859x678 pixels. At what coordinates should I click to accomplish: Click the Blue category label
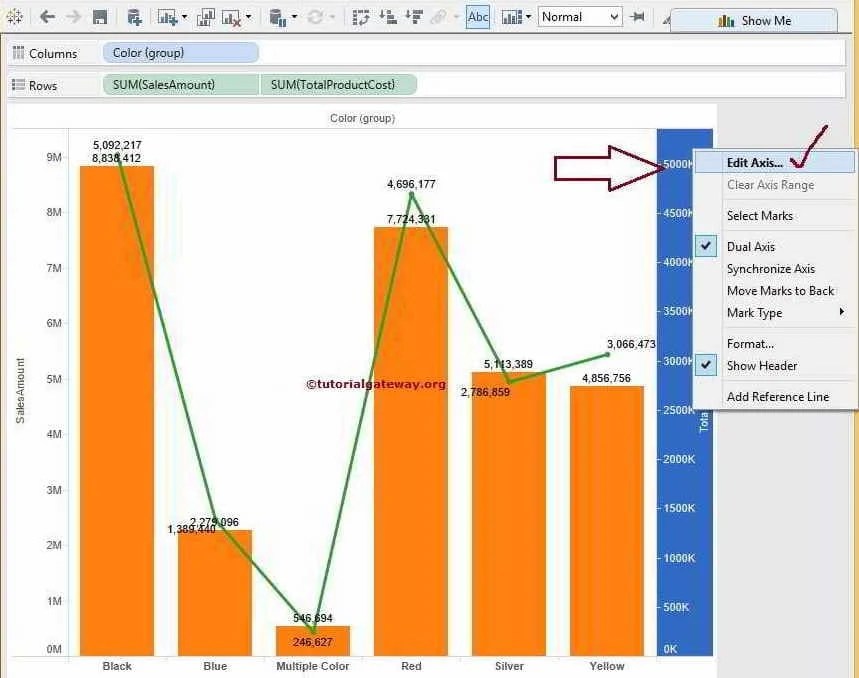tap(215, 666)
